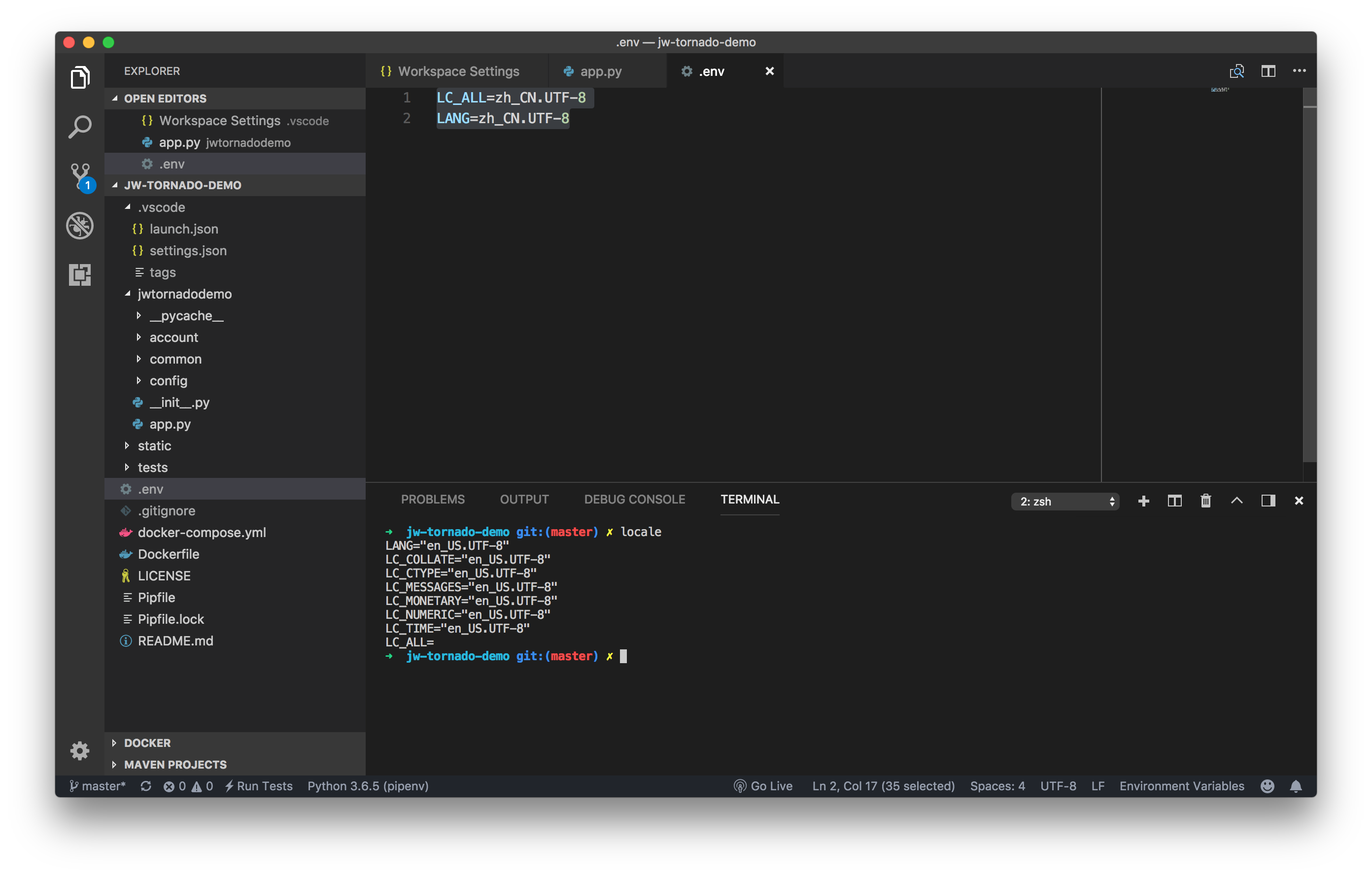Open the editor more actions ellipsis
The image size is (1372, 876).
point(1299,70)
